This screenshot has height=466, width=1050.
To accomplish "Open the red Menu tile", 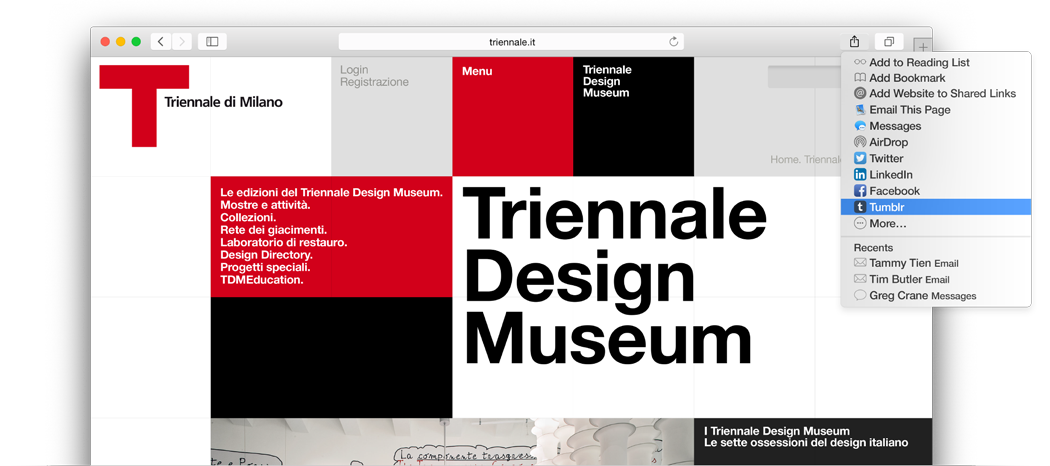I will [x=512, y=116].
